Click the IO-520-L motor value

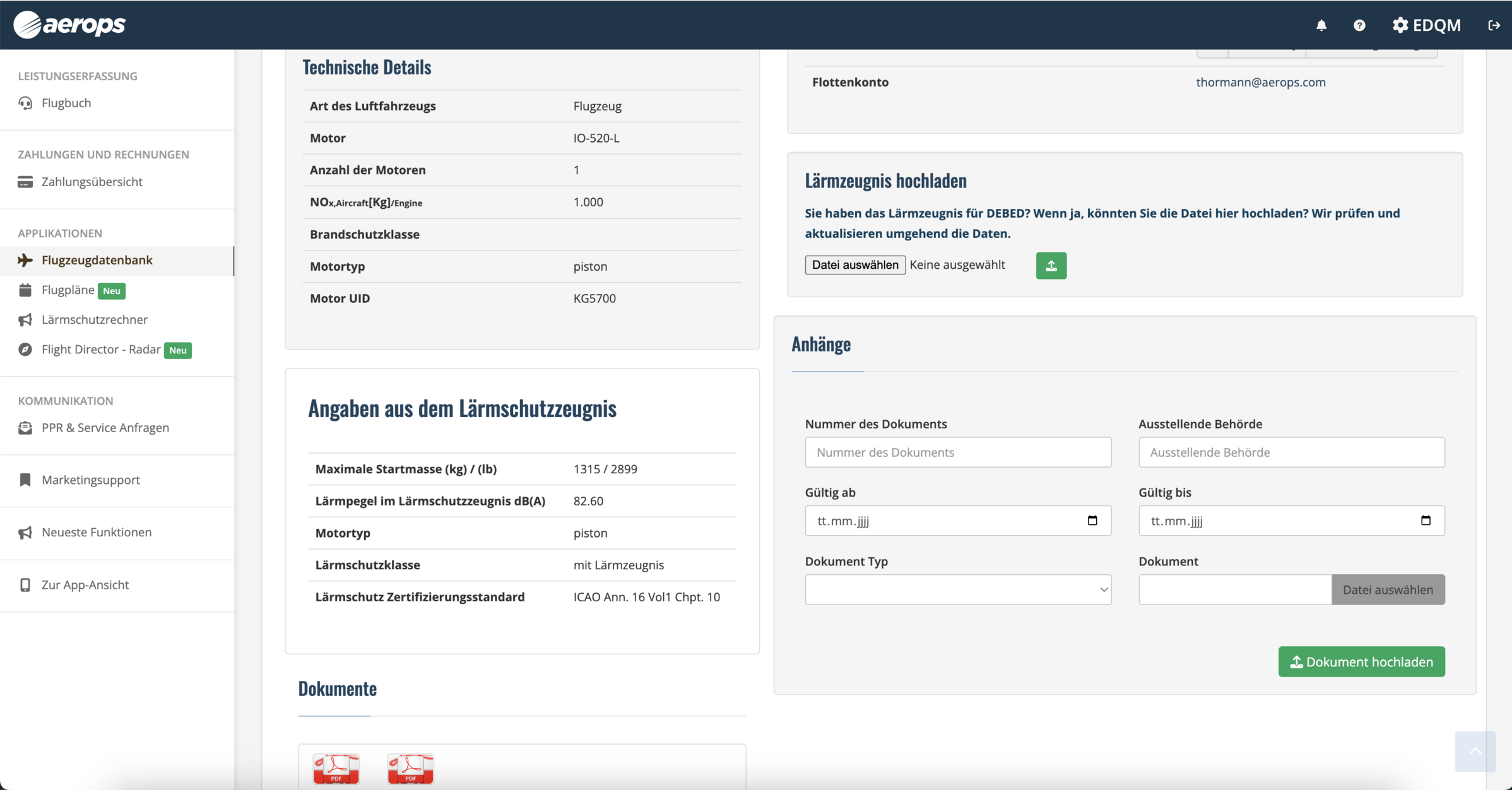pos(596,138)
